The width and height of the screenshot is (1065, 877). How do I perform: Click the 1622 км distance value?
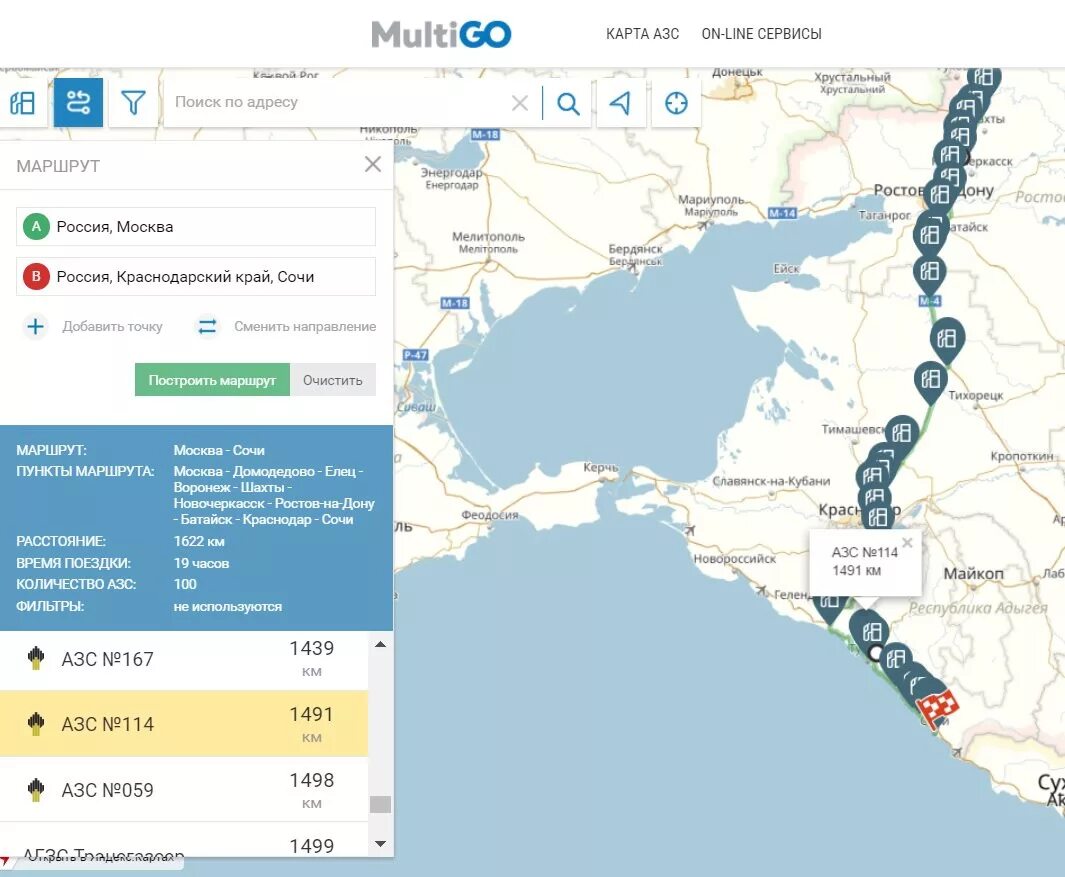click(x=199, y=541)
